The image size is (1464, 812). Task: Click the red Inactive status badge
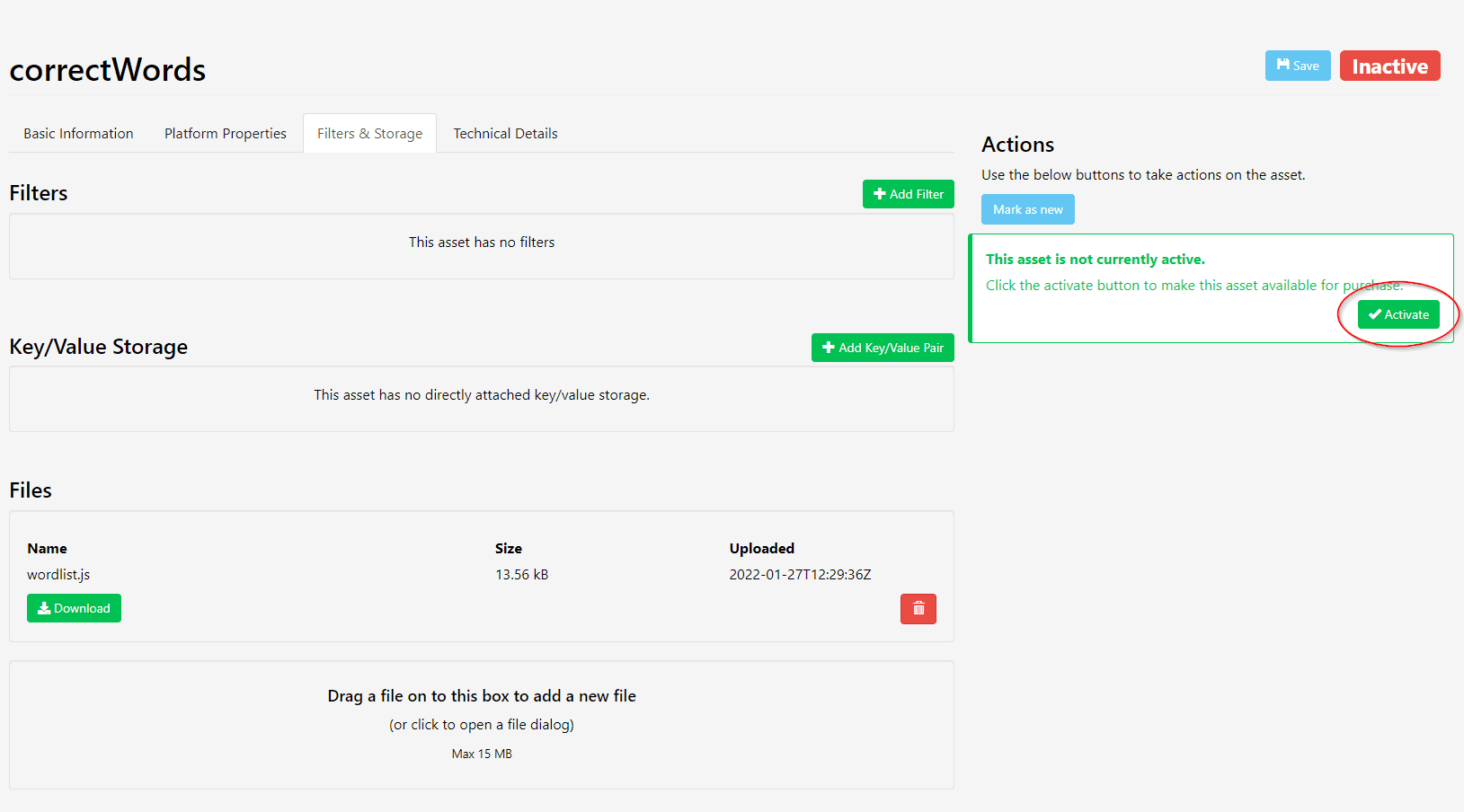coord(1389,66)
